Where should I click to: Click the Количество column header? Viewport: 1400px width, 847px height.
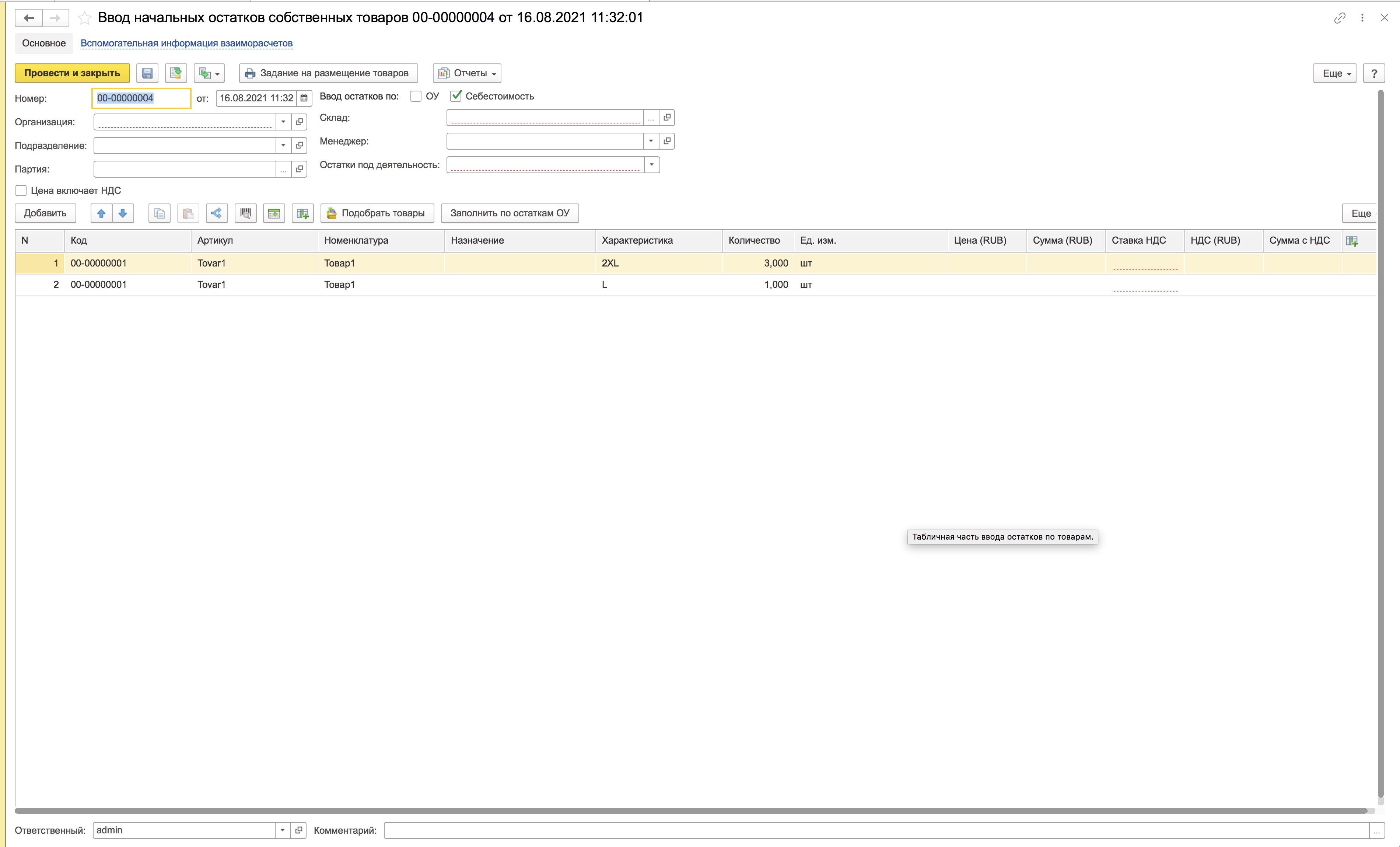point(758,240)
